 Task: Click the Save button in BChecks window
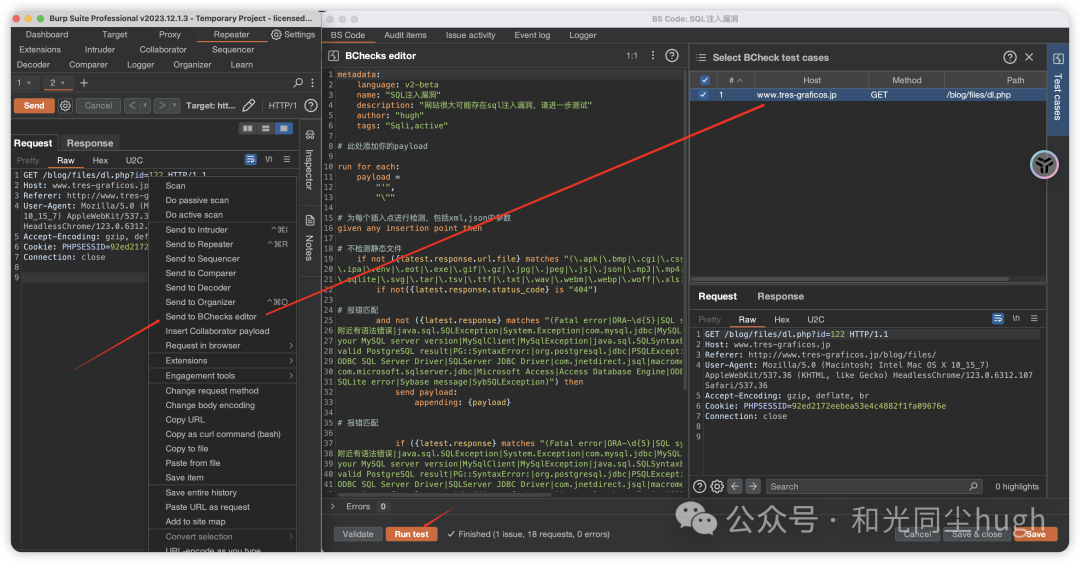pyautogui.click(x=1035, y=534)
